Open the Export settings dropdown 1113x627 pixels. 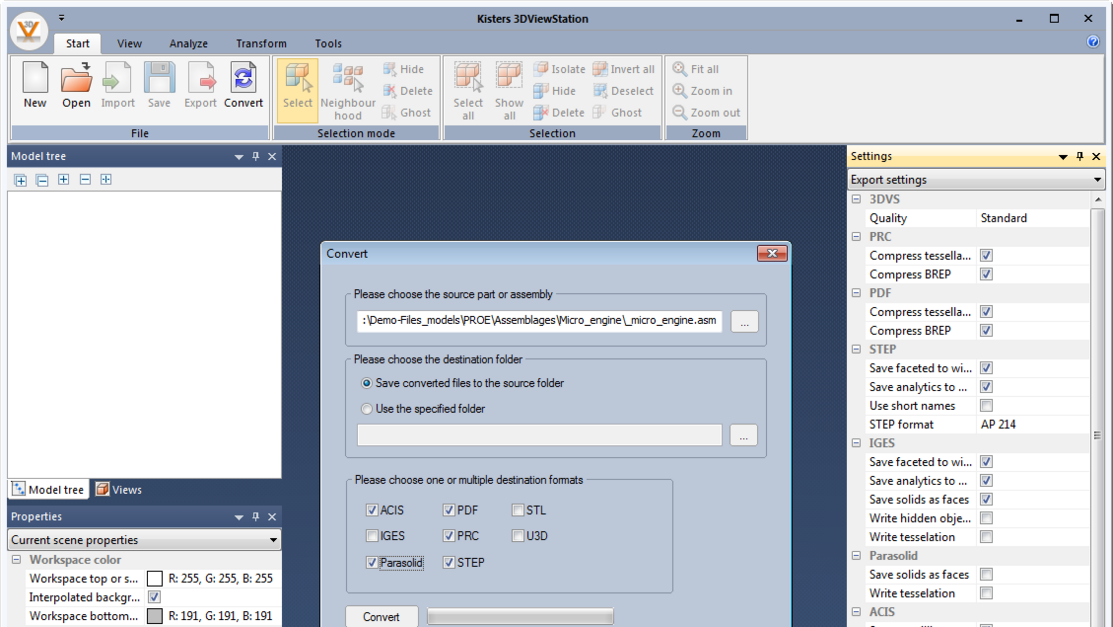pyautogui.click(x=976, y=180)
